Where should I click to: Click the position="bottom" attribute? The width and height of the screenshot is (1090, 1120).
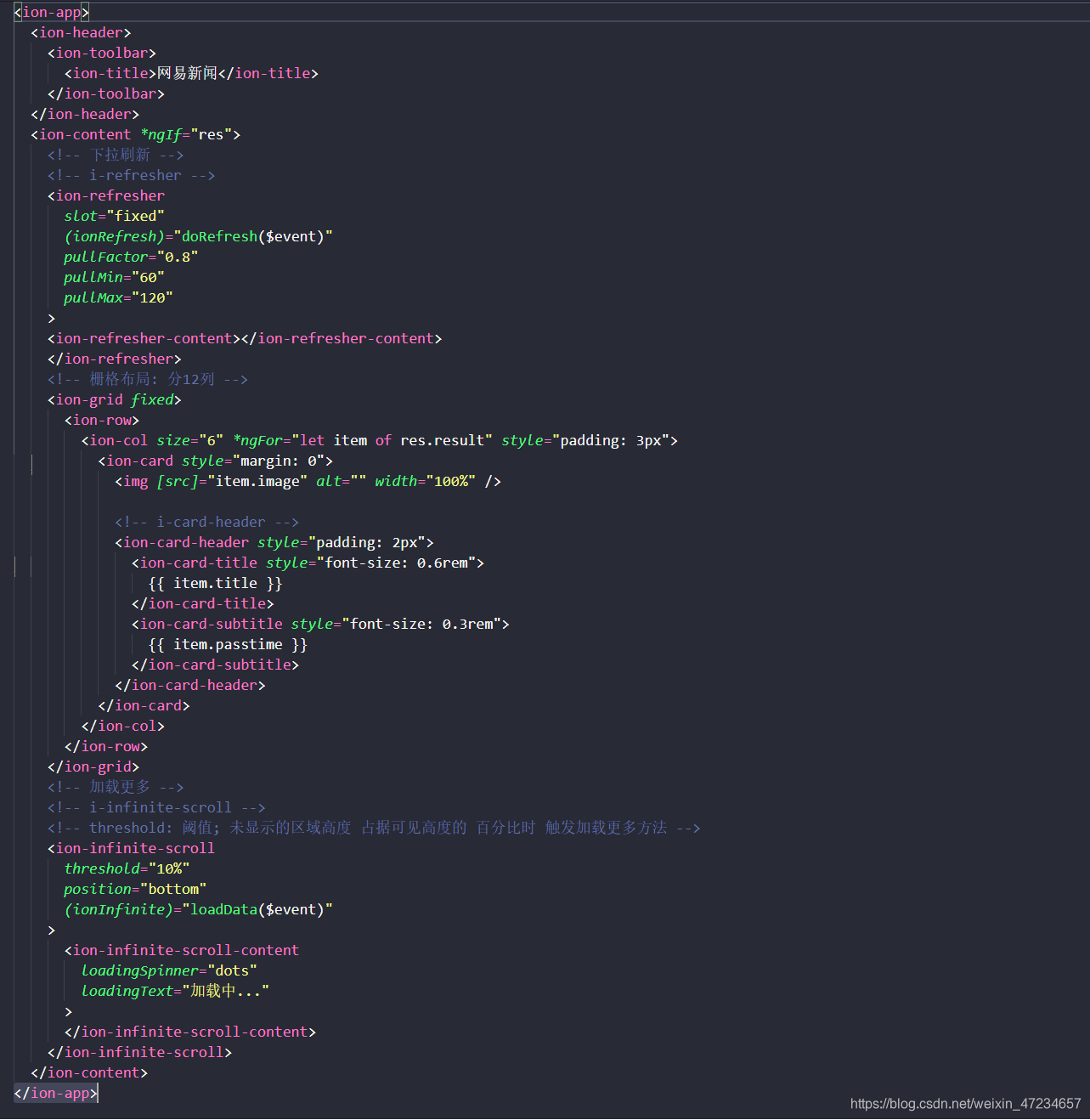tap(135, 889)
